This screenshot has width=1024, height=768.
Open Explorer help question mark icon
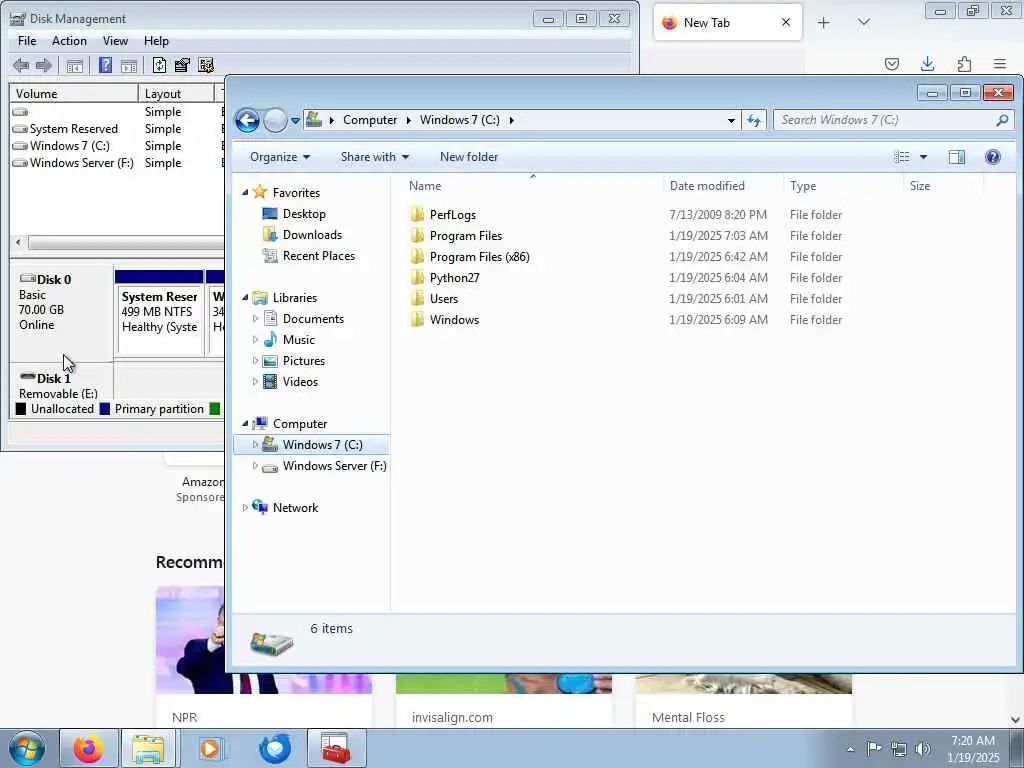tap(993, 157)
